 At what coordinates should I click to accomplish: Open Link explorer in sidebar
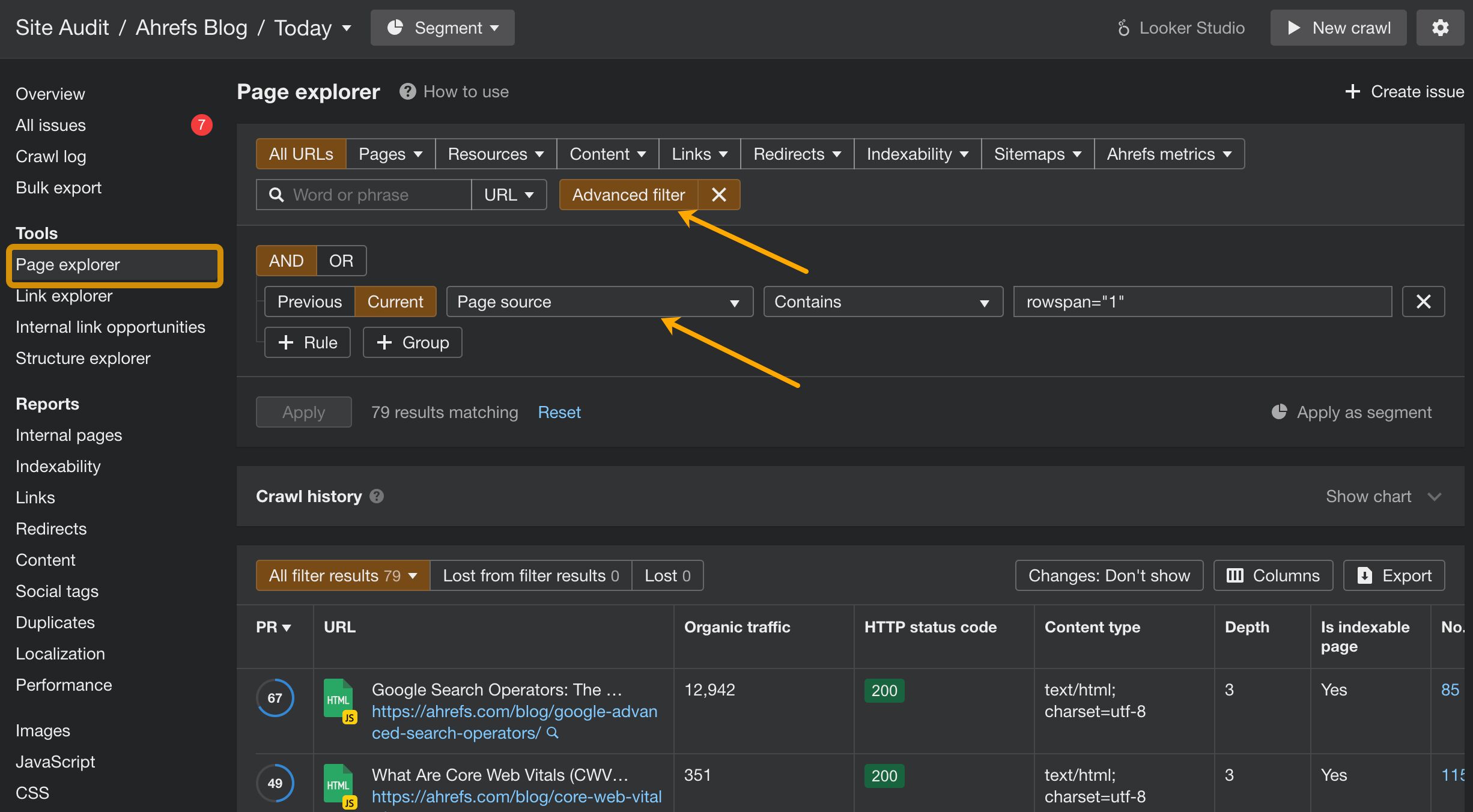(64, 295)
